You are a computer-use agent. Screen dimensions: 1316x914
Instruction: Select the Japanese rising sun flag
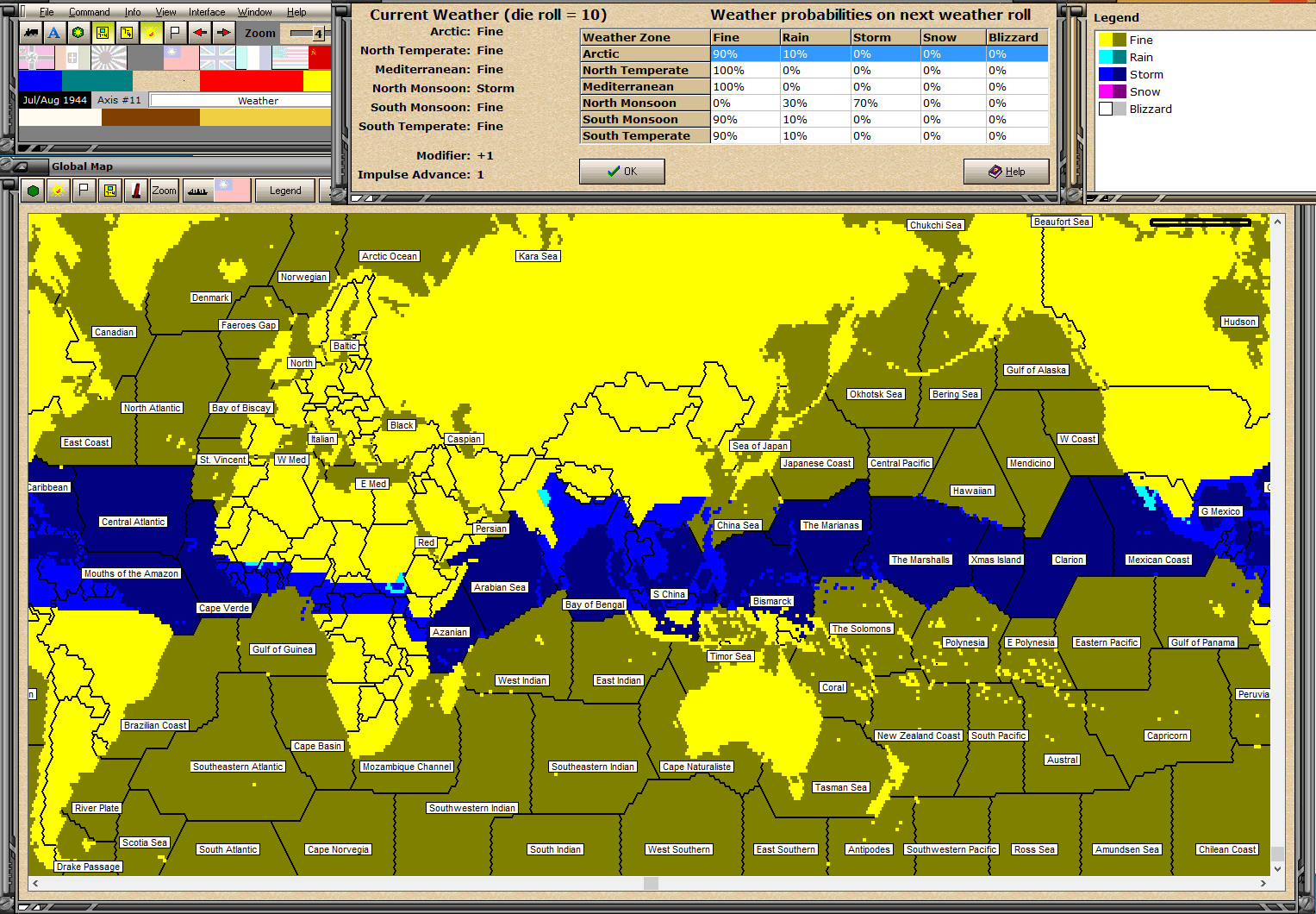point(109,58)
